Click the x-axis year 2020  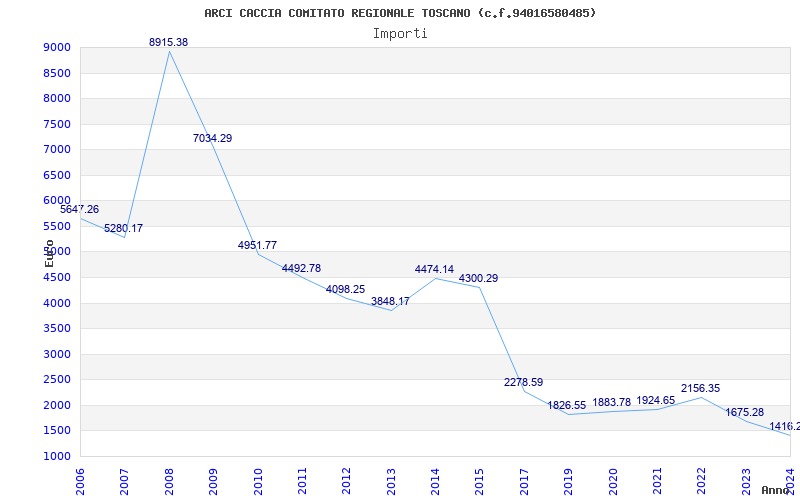pyautogui.click(x=613, y=481)
